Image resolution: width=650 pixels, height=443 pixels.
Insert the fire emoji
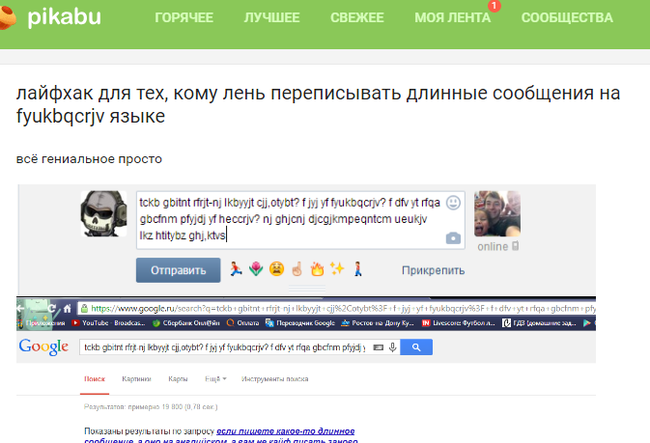pos(317,269)
